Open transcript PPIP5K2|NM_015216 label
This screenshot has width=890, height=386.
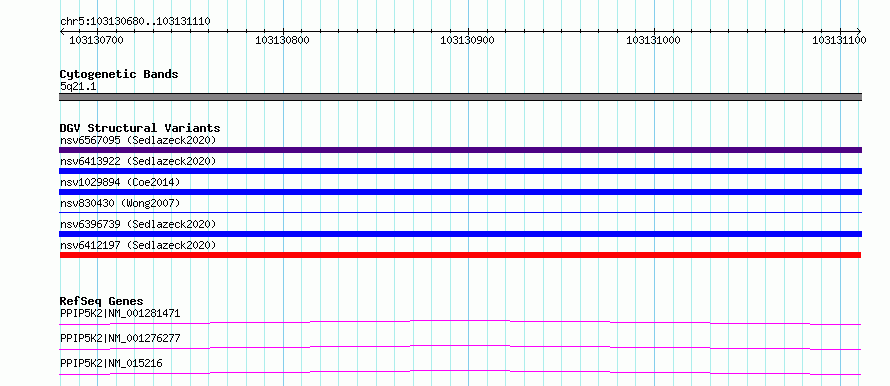[111, 363]
